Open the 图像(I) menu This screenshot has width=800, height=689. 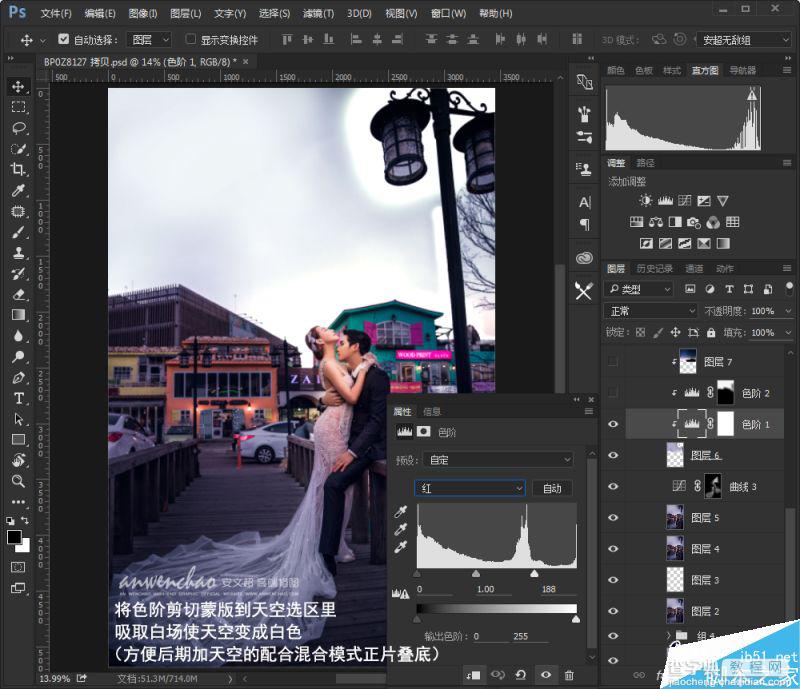click(142, 13)
